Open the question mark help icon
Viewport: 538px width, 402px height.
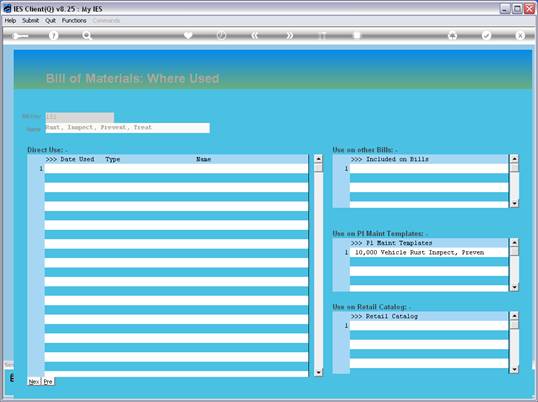pyautogui.click(x=53, y=36)
